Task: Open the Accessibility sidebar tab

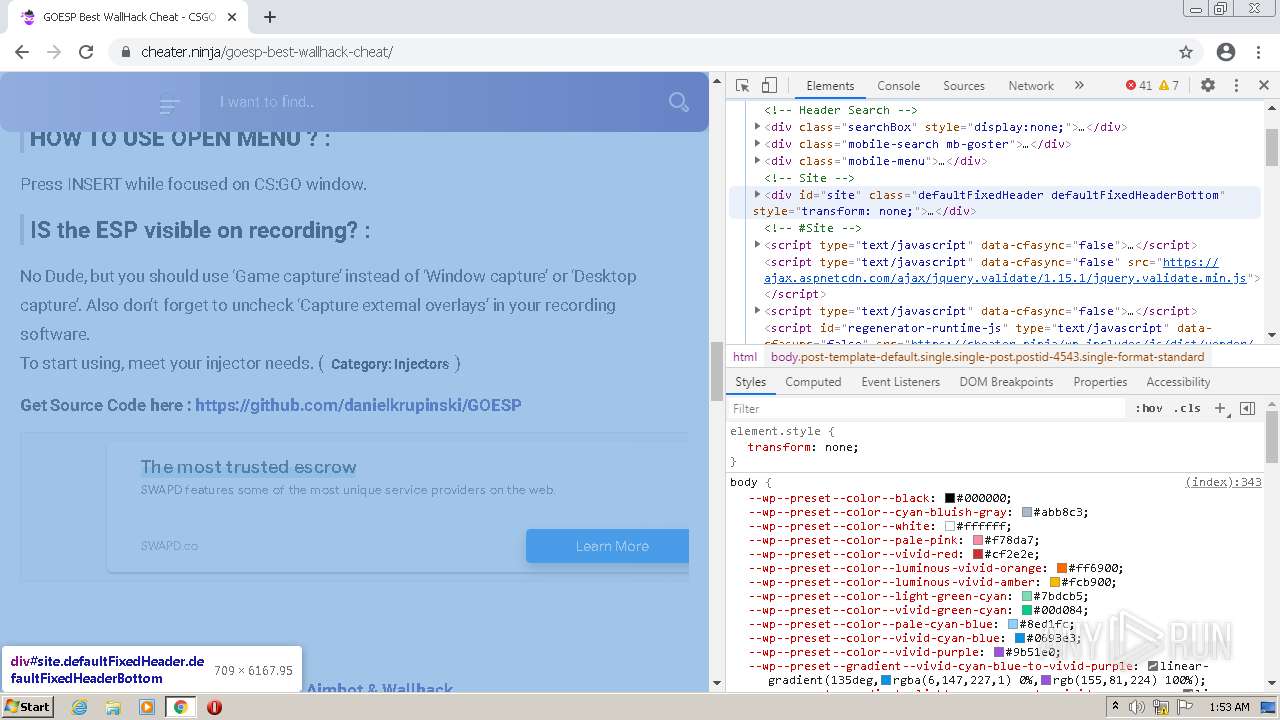Action: (x=1178, y=382)
